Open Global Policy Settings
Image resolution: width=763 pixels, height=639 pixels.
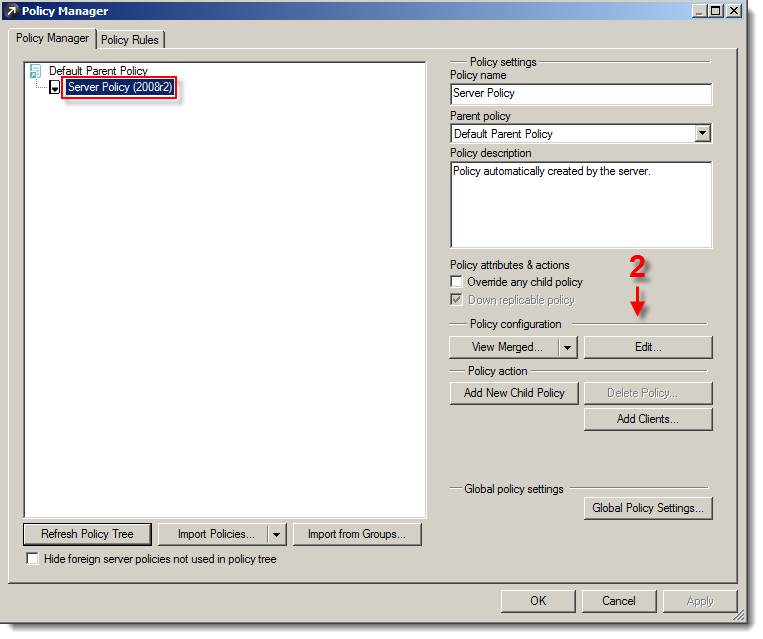tap(648, 508)
